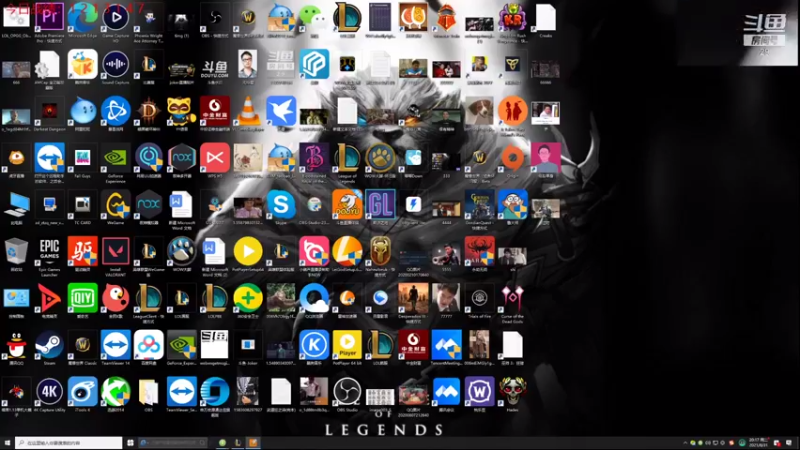
Task: Run PotPlayerSetup64 yellow play icon
Action: [x=248, y=251]
